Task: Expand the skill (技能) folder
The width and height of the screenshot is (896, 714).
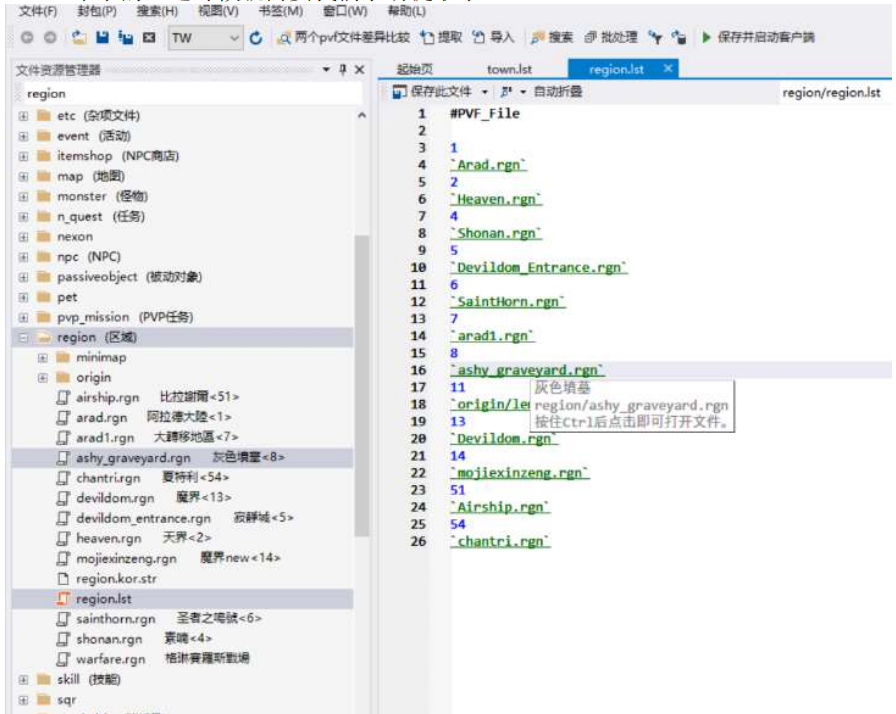Action: coord(24,680)
